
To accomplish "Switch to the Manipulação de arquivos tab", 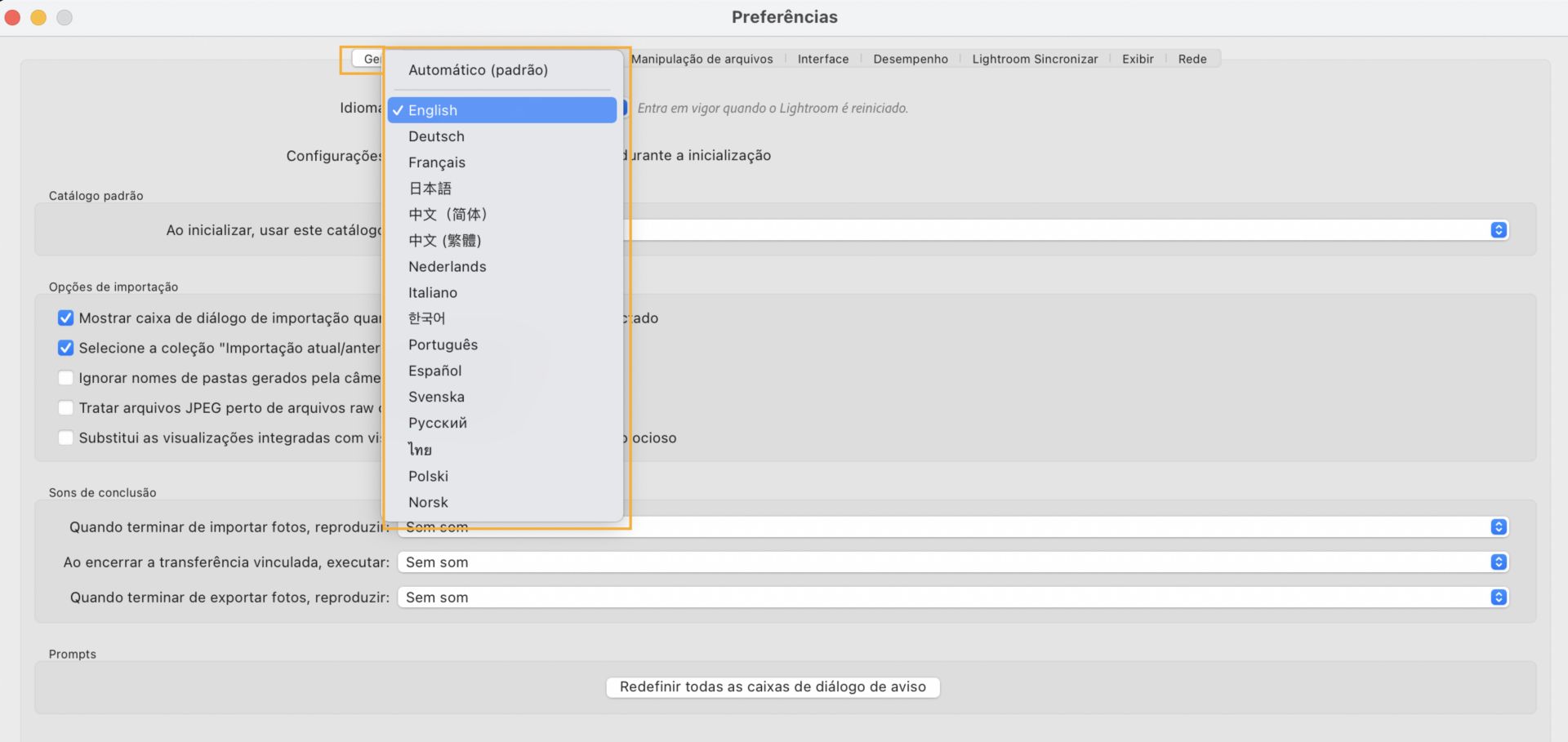I will click(x=702, y=59).
